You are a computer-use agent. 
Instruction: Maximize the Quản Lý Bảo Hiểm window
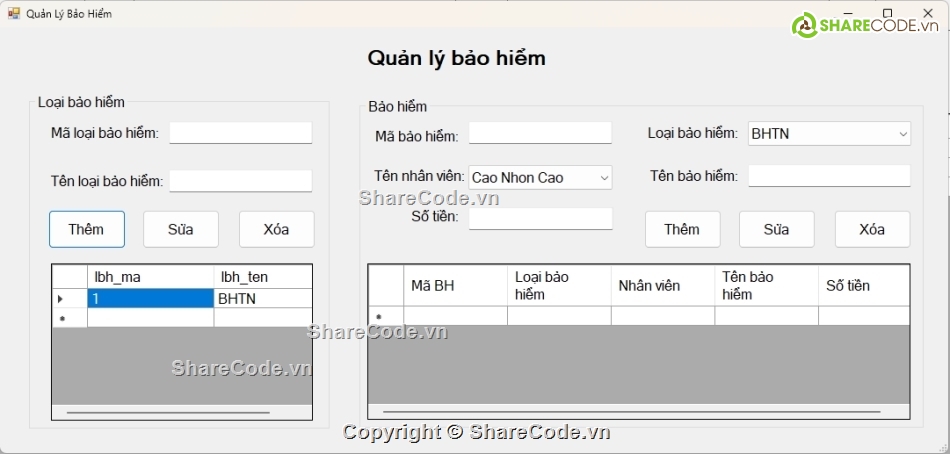(x=888, y=13)
